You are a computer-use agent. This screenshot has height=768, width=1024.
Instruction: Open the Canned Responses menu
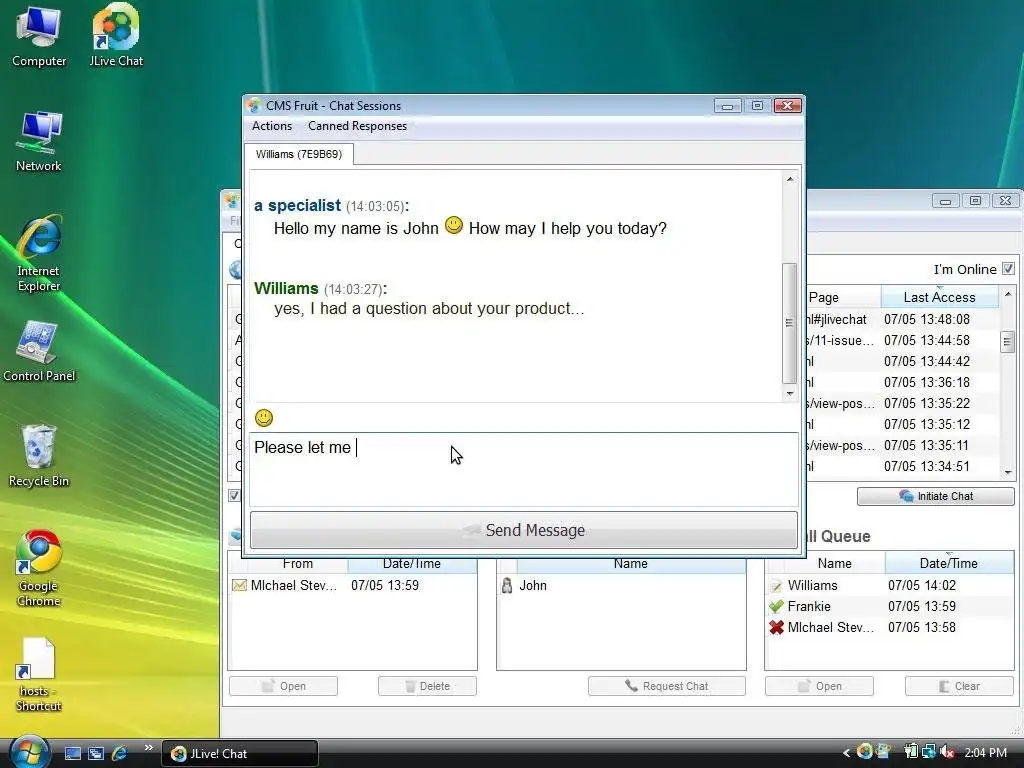click(x=357, y=126)
